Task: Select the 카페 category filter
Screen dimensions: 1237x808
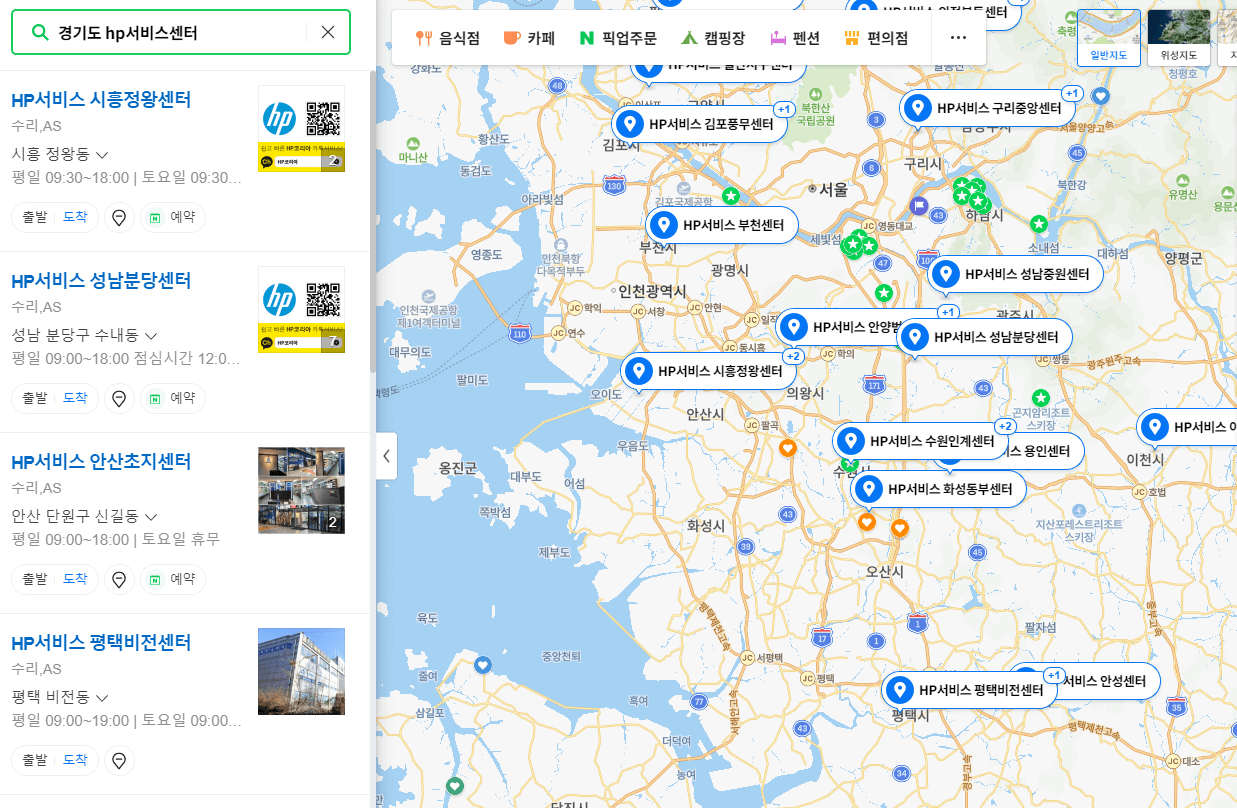Action: click(529, 38)
